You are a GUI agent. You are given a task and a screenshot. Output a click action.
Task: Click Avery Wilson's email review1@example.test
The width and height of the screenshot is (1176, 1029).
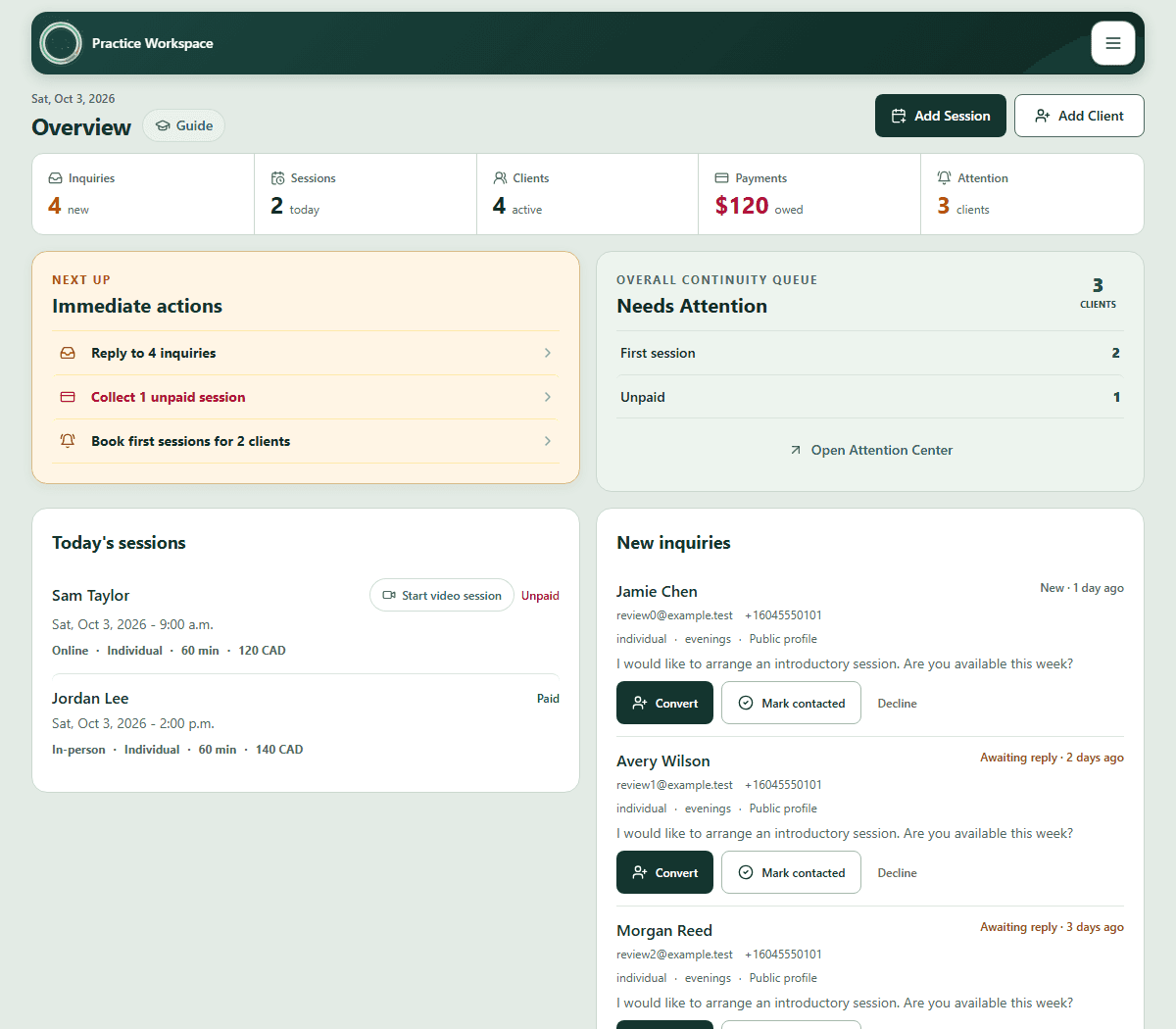tap(674, 785)
